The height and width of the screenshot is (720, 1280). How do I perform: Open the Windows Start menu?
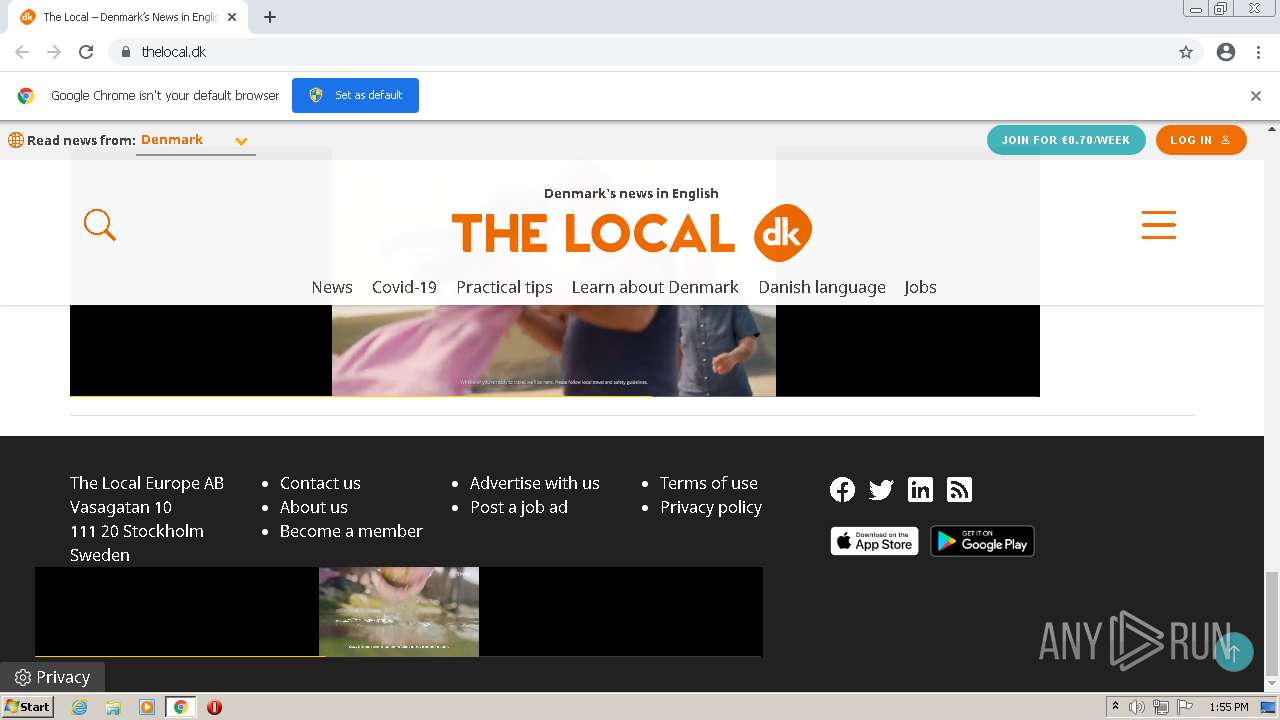coord(27,707)
